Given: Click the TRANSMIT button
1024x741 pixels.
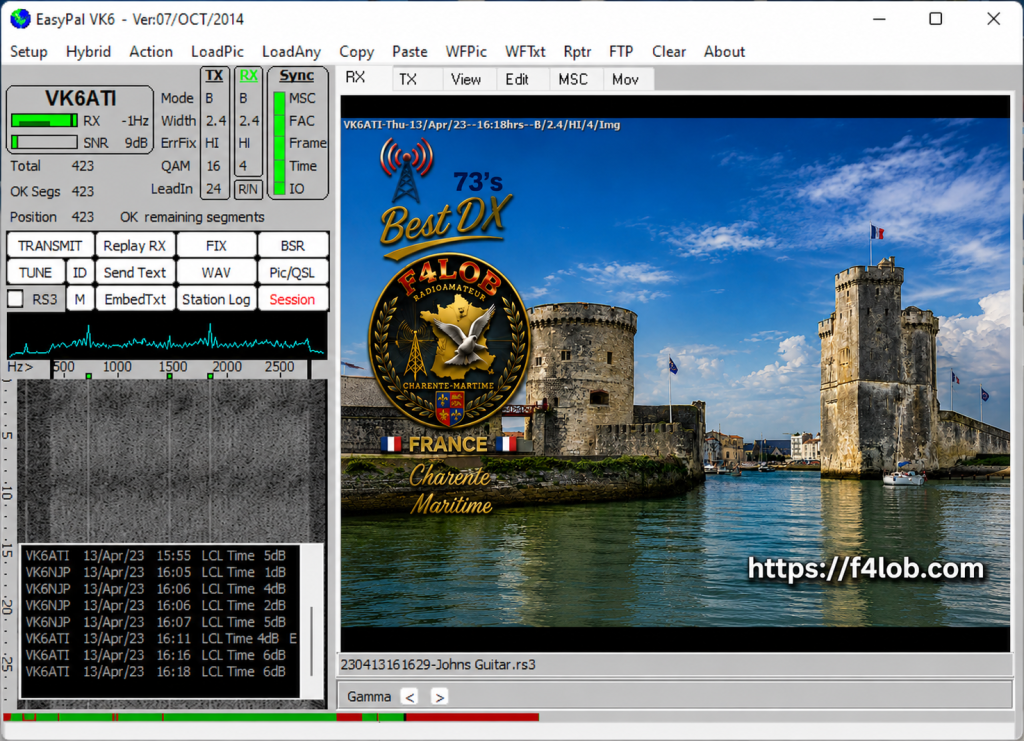Looking at the screenshot, I should point(50,245).
